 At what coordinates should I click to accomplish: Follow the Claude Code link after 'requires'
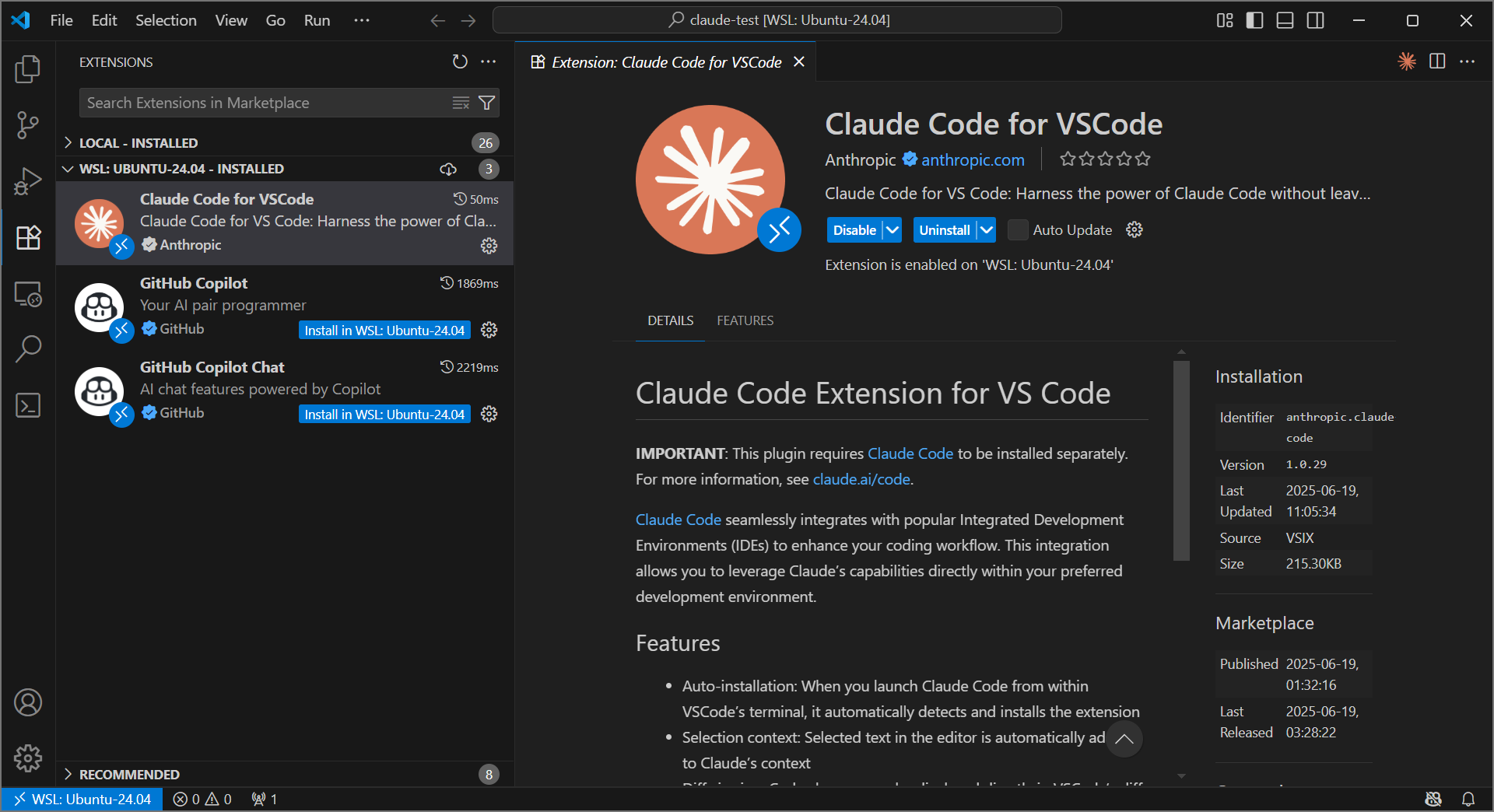(910, 453)
